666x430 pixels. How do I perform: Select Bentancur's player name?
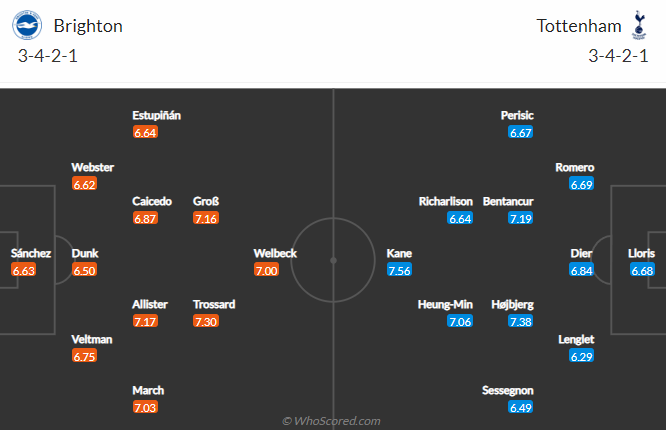[x=509, y=201]
